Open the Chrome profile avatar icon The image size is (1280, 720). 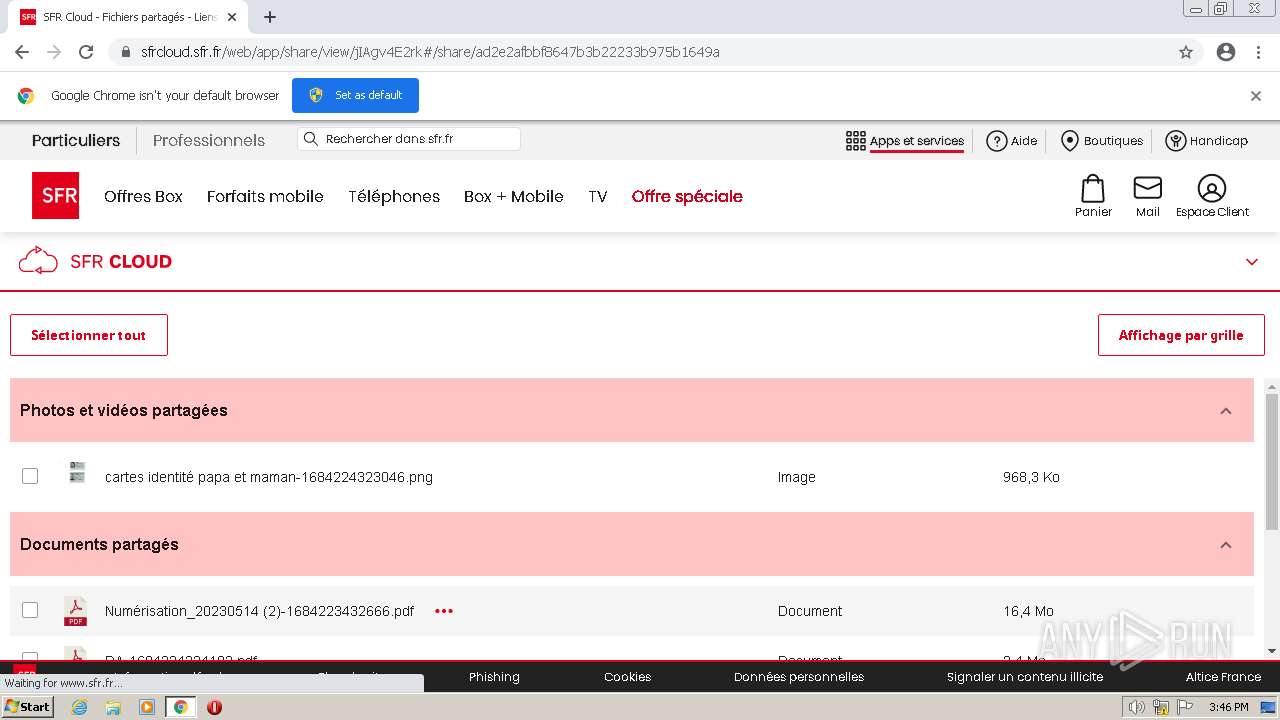pyautogui.click(x=1226, y=52)
